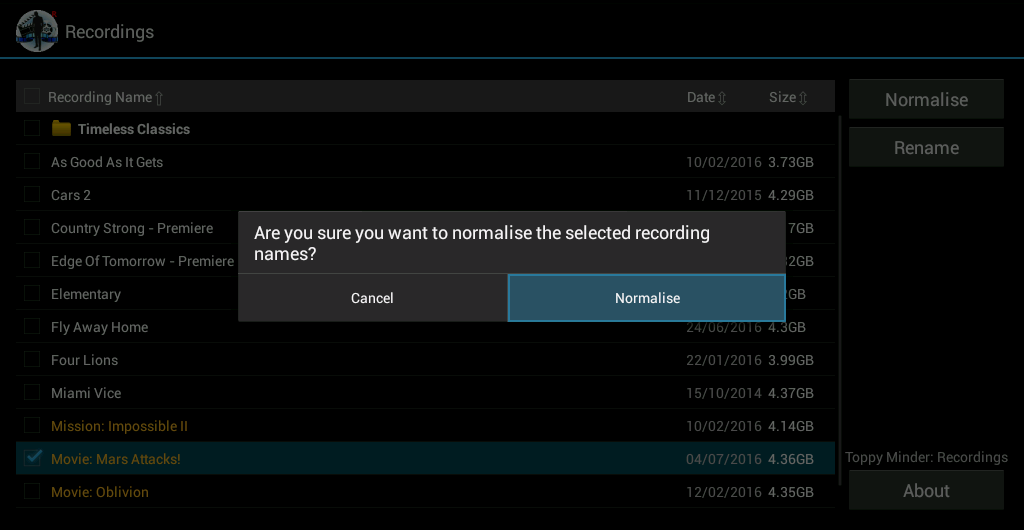Sort recordings by Date arrow icon

tap(722, 98)
